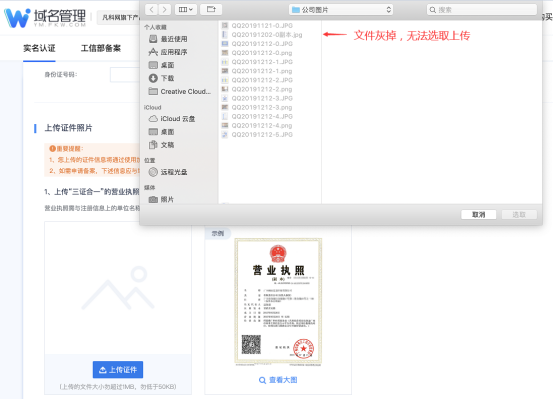Switch to the 工信部备案 tab
553x399 pixels.
tap(101, 48)
